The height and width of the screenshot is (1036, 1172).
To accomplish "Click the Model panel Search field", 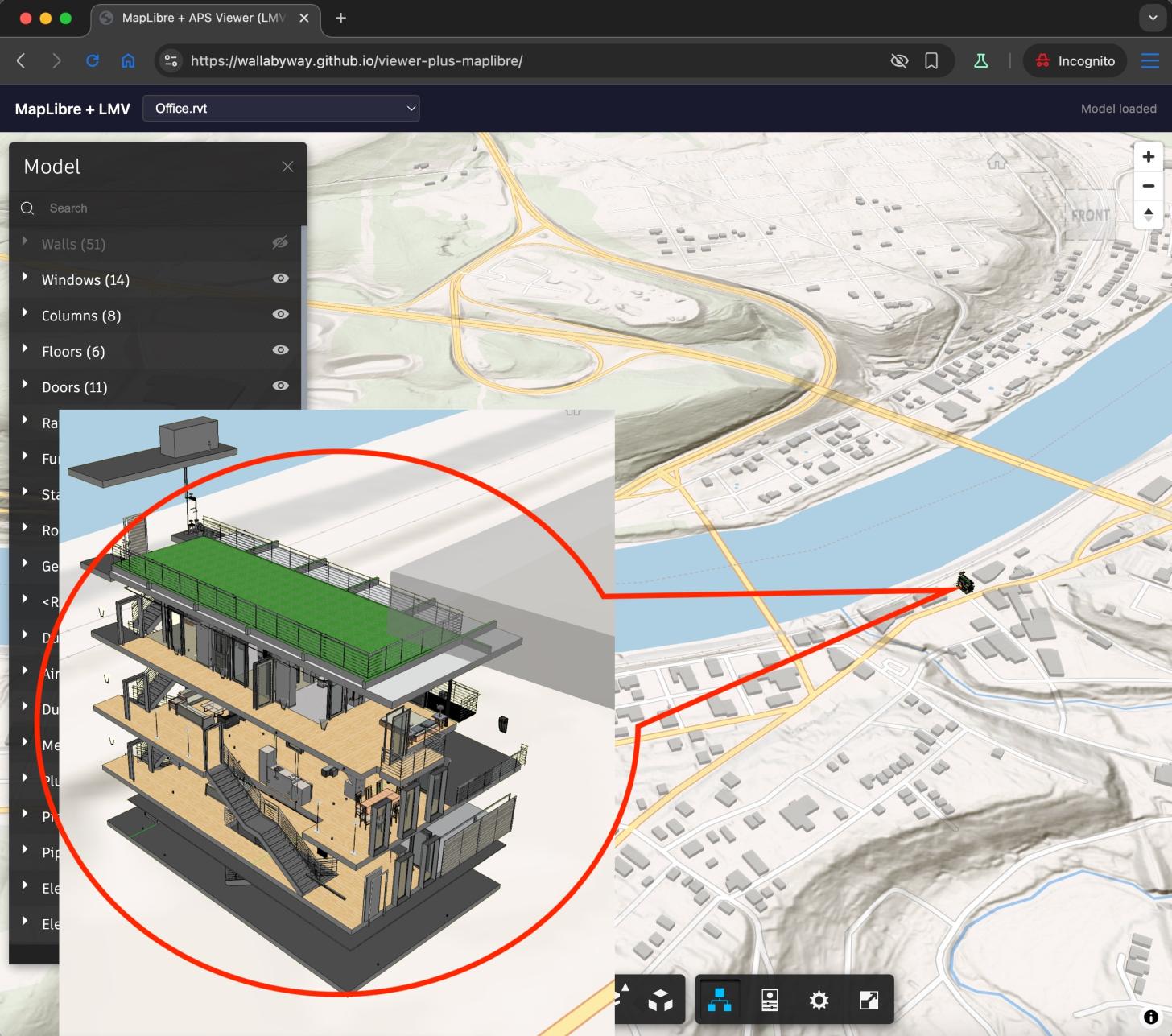I will click(x=161, y=208).
